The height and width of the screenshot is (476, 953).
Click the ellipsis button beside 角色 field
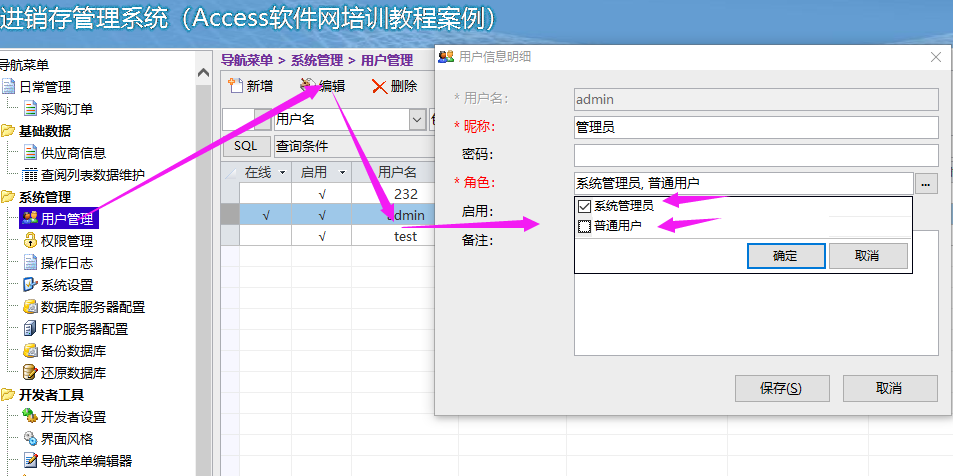tap(926, 183)
